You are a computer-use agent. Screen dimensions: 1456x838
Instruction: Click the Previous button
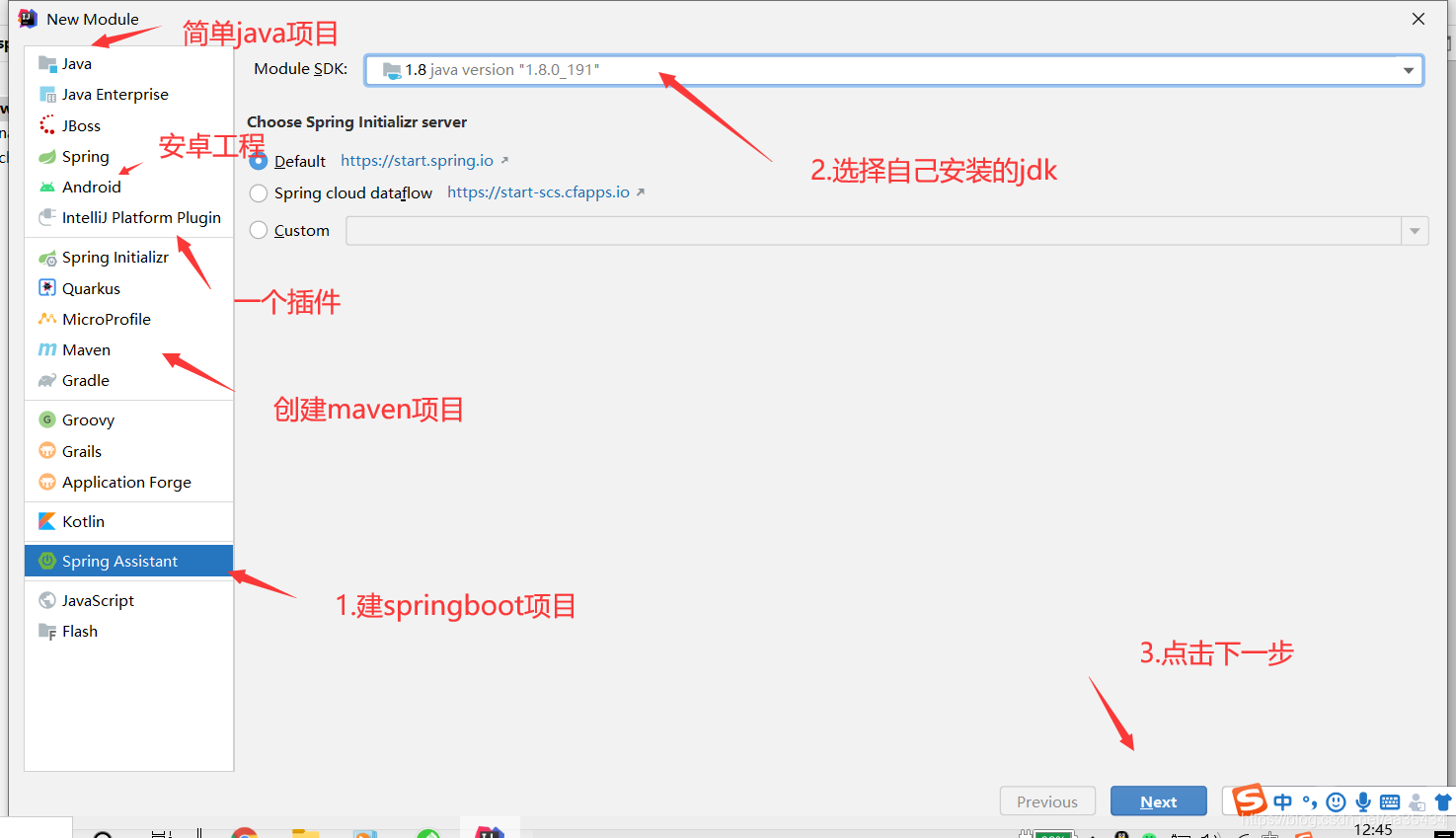pyautogui.click(x=1047, y=801)
